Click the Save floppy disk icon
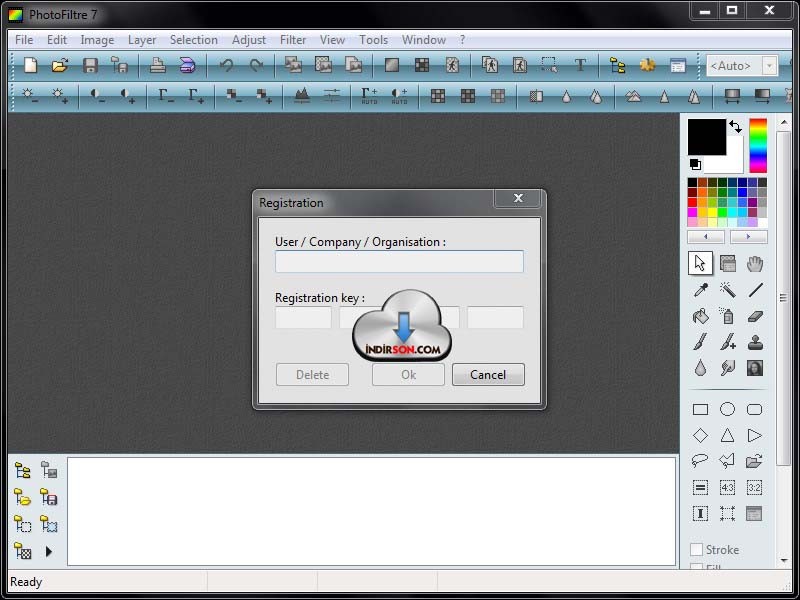This screenshot has height=600, width=800. tap(90, 65)
